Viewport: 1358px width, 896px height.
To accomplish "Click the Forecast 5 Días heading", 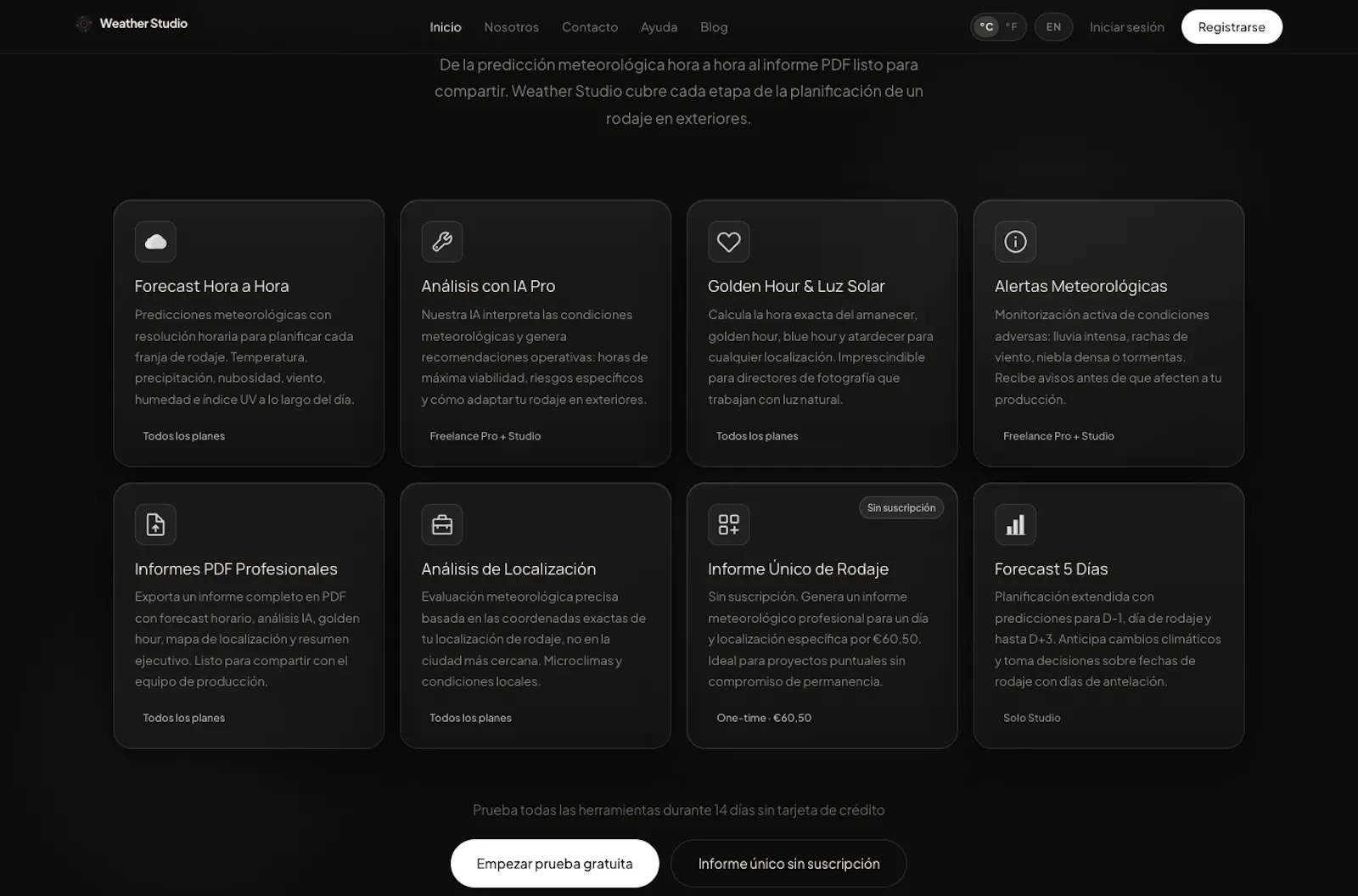I will [x=1051, y=568].
